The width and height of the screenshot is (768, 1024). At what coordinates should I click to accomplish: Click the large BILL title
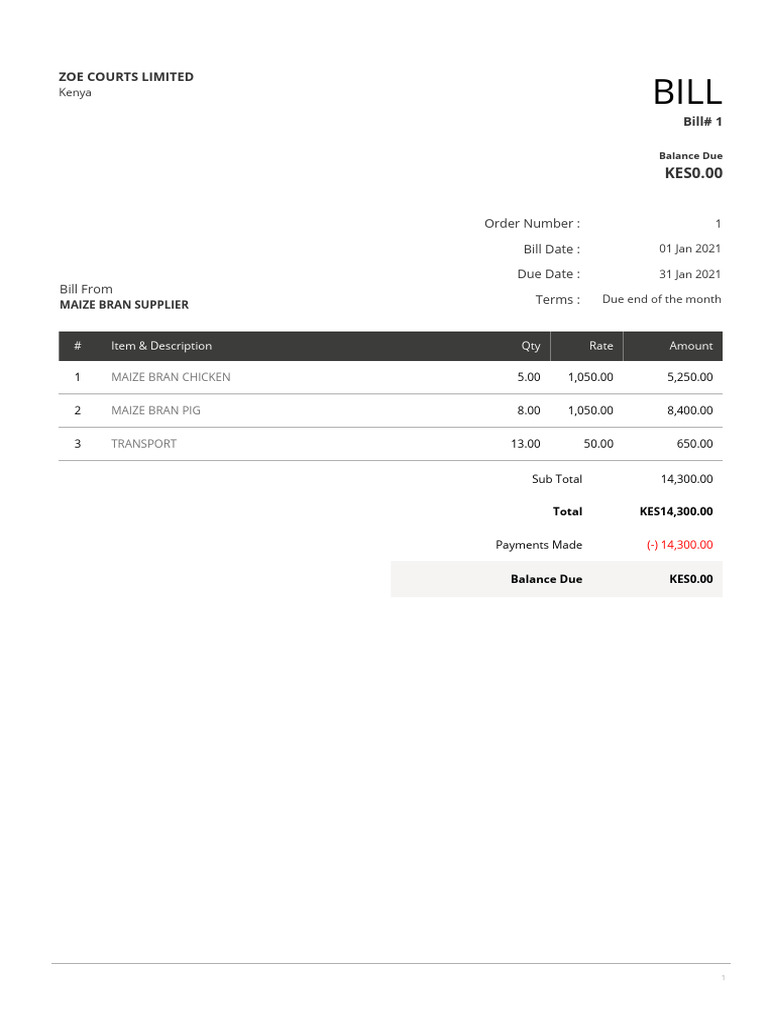(x=687, y=92)
